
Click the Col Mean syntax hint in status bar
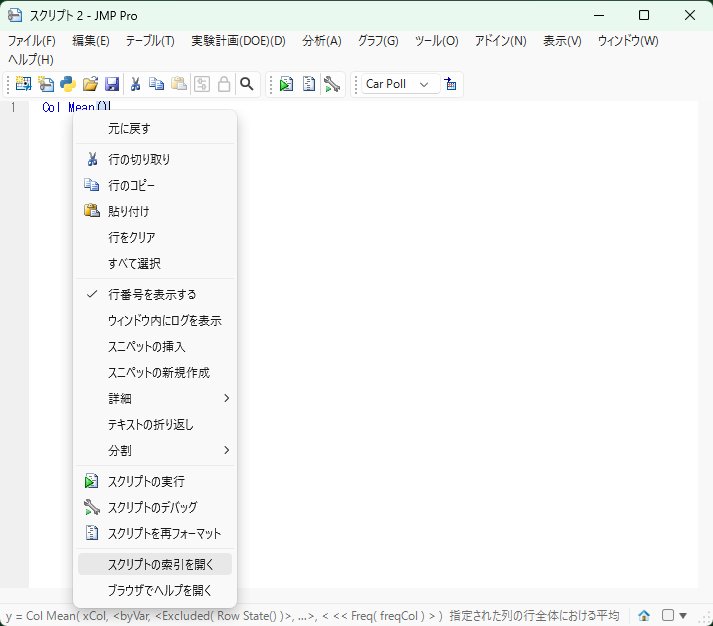(x=224, y=616)
